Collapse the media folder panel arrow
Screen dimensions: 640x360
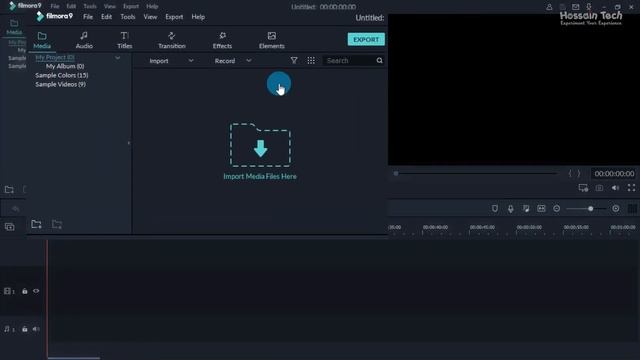pyautogui.click(x=129, y=143)
